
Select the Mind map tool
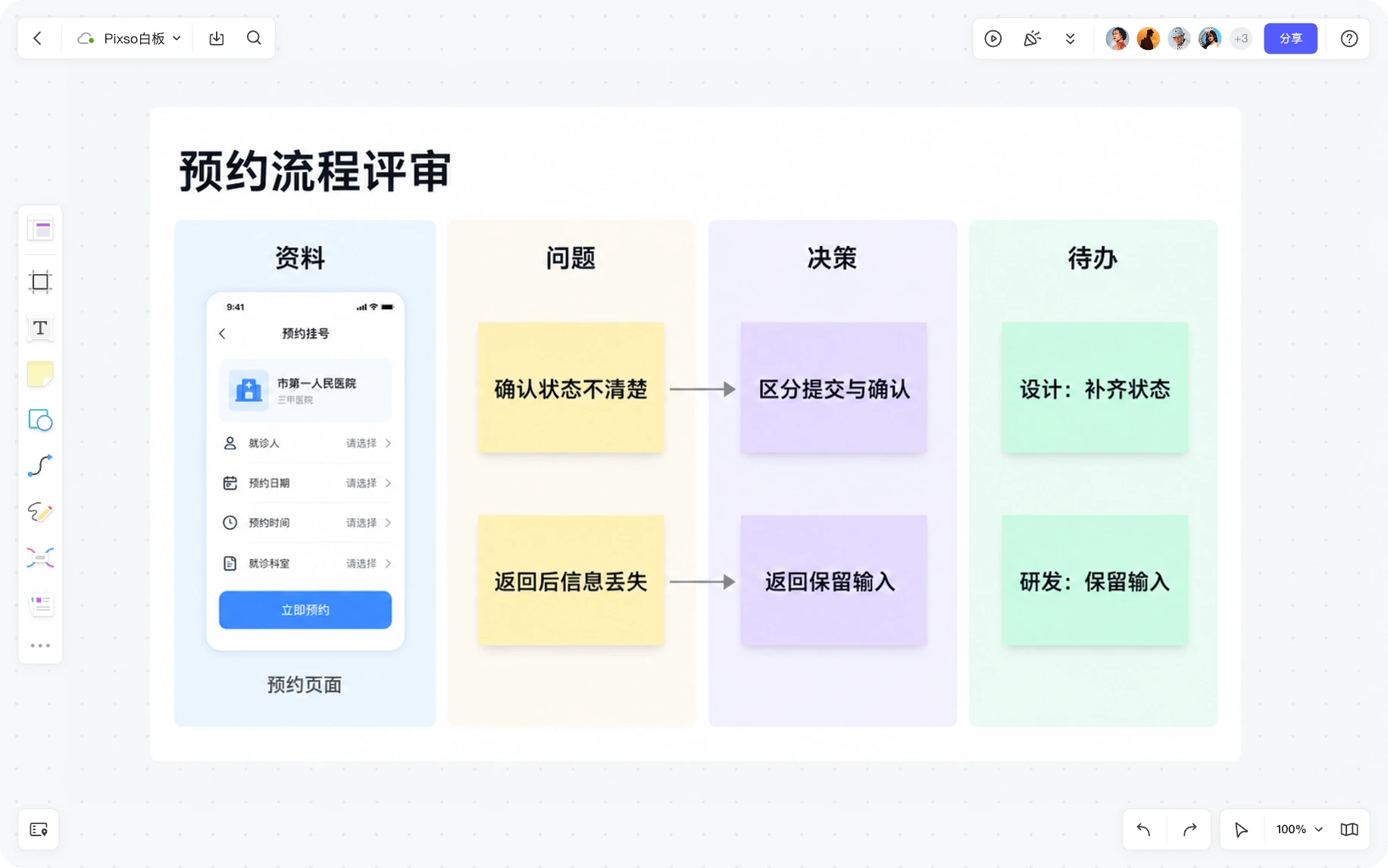40,558
